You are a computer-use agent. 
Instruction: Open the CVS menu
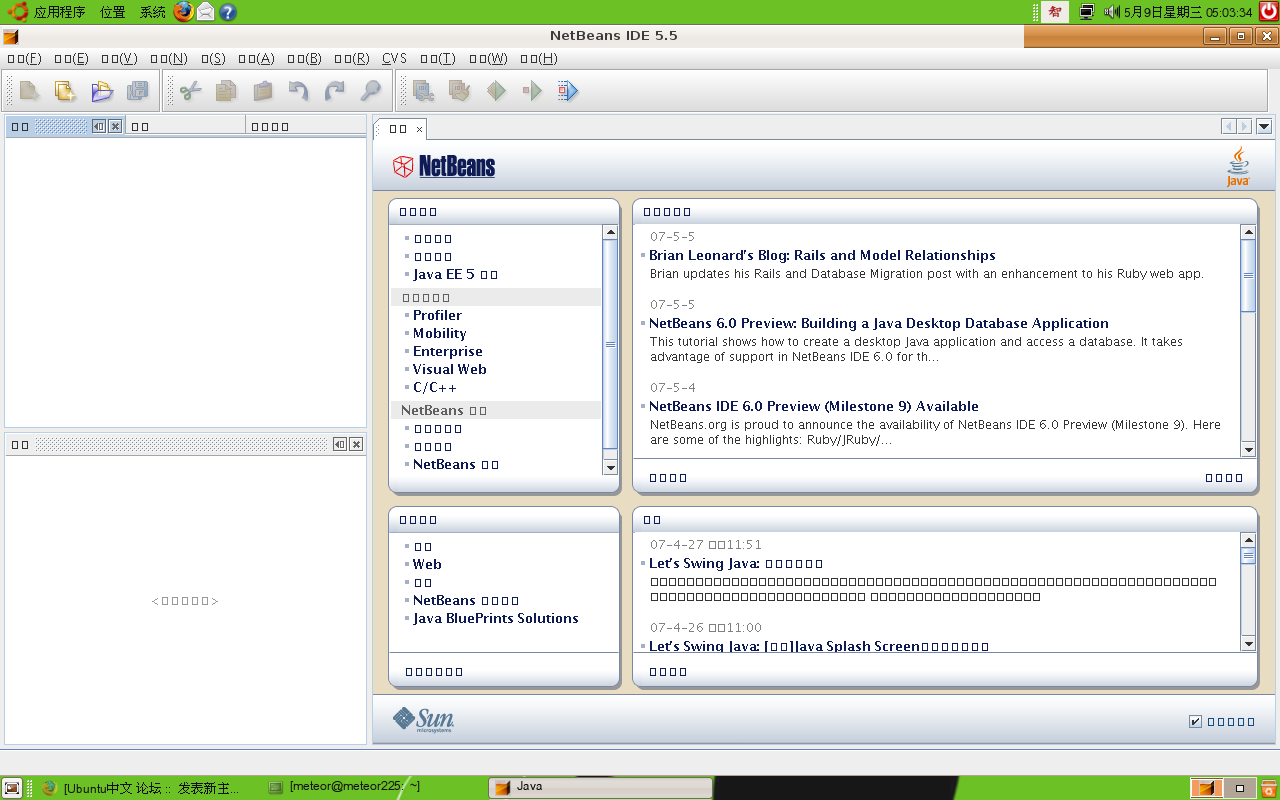click(x=394, y=59)
